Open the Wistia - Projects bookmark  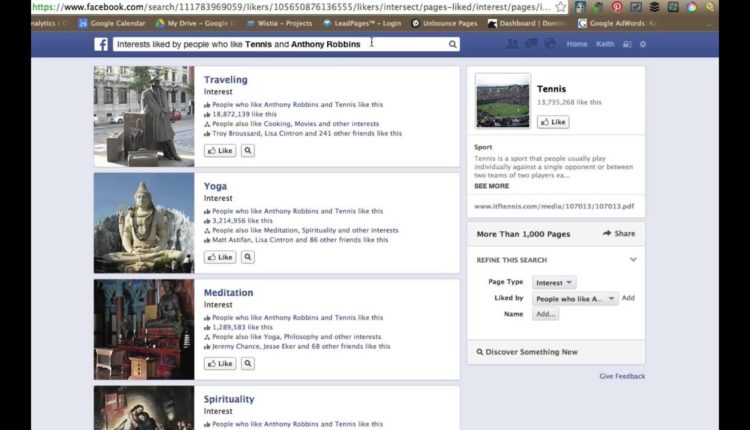click(x=279, y=23)
